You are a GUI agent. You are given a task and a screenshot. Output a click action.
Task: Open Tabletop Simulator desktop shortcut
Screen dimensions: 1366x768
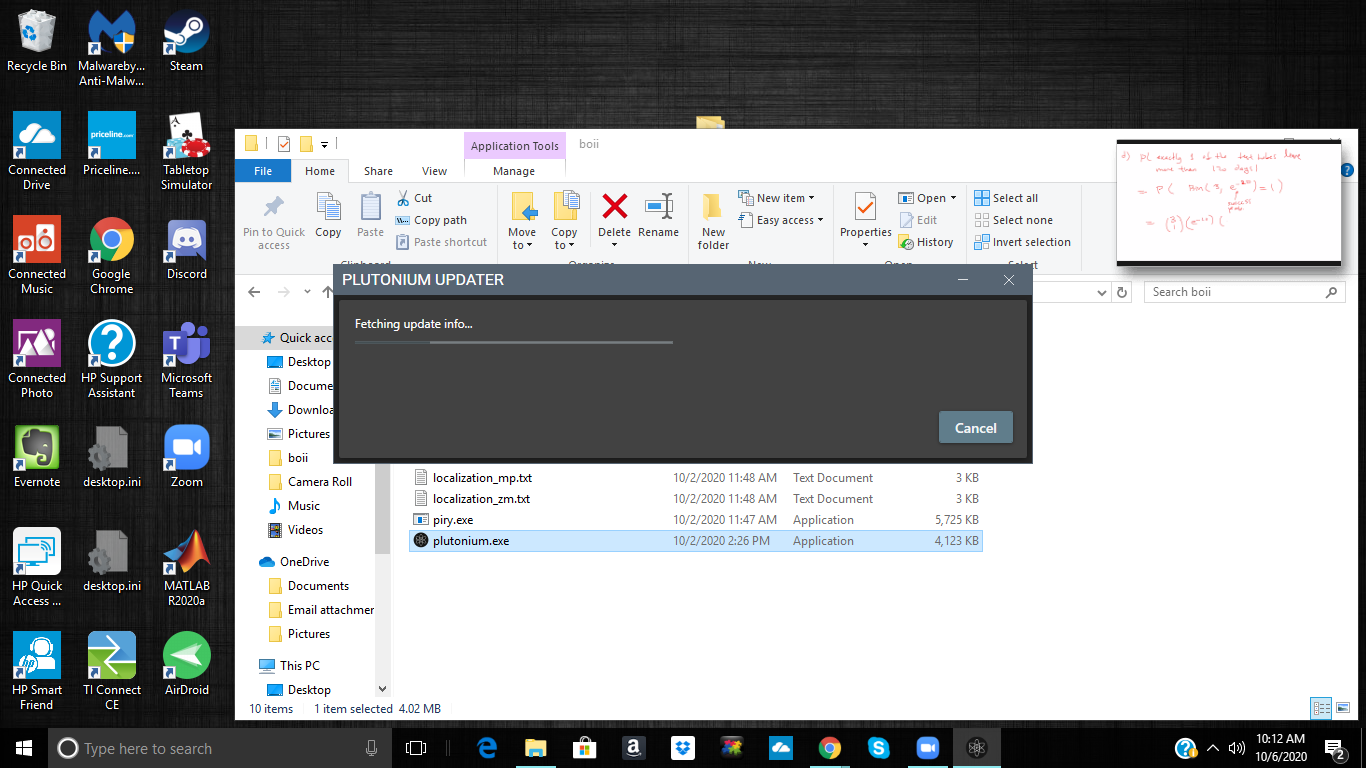tap(186, 151)
